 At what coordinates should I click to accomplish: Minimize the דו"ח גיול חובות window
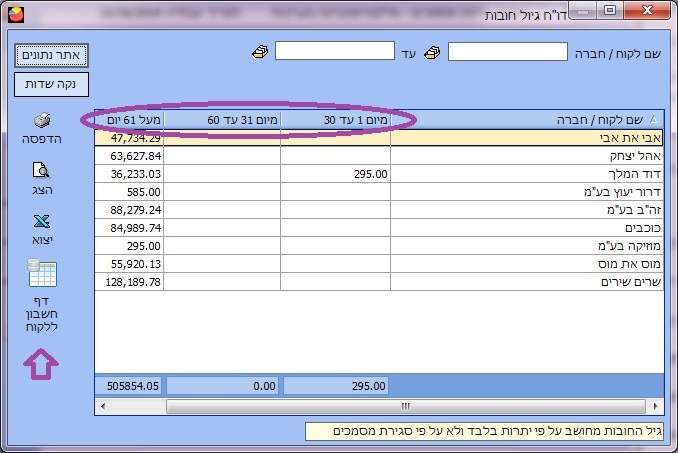[x=583, y=11]
